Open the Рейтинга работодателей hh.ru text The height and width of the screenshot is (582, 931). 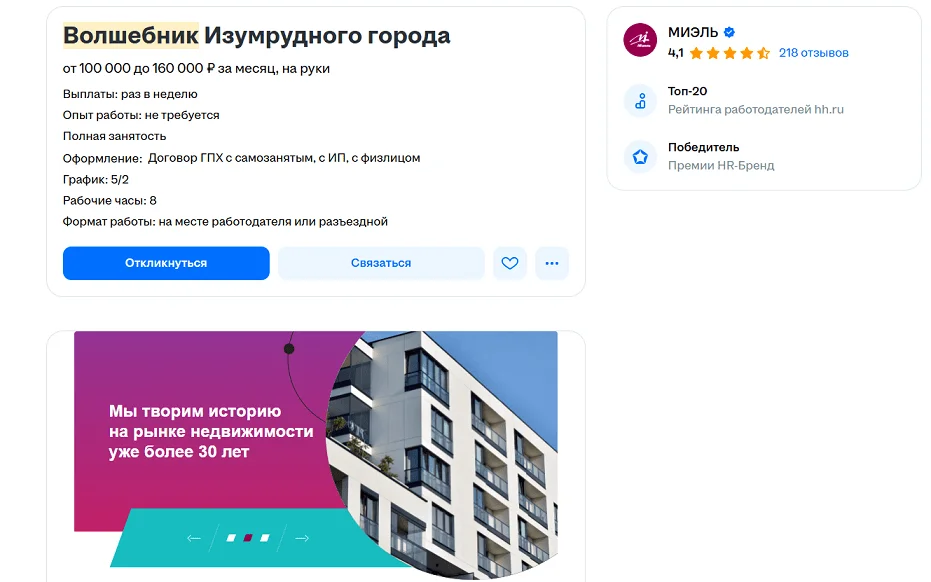[x=756, y=109]
